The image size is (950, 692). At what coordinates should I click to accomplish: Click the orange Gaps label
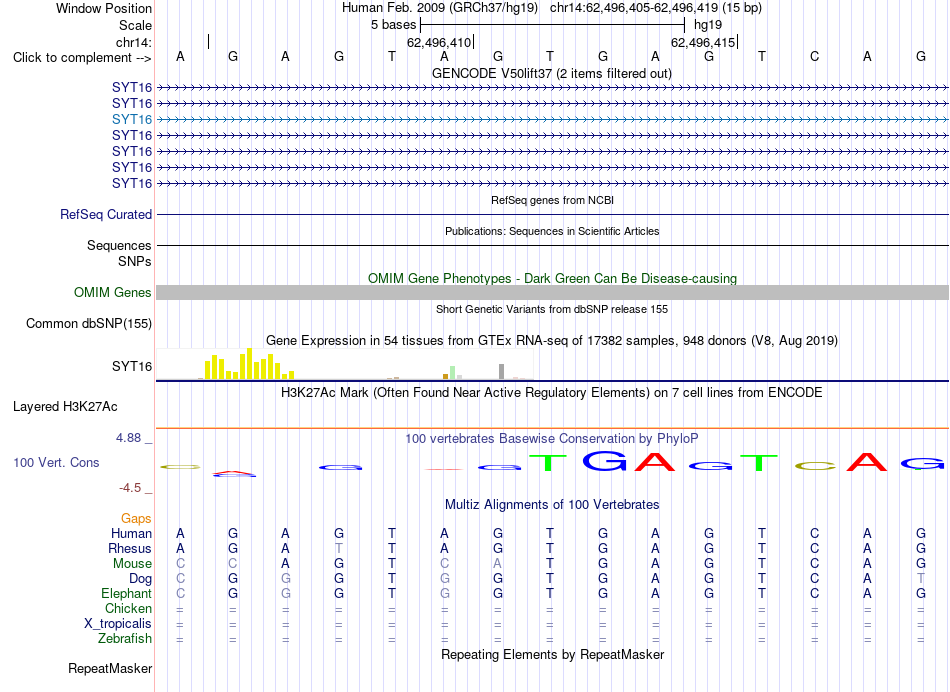coord(136,518)
